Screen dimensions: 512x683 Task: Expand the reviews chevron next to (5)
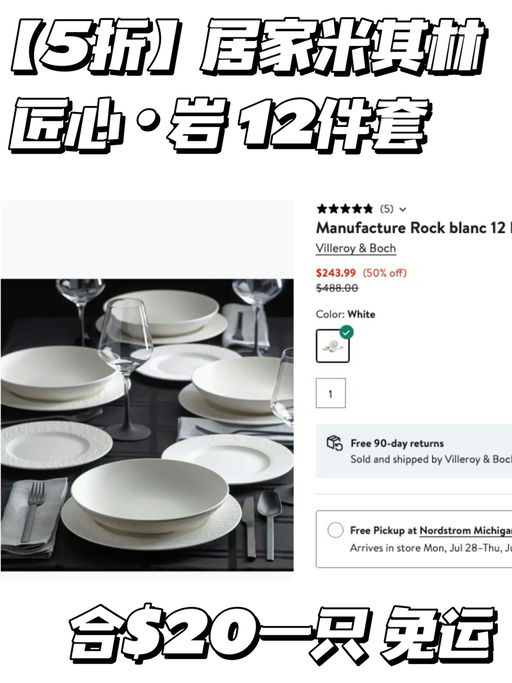click(x=403, y=210)
